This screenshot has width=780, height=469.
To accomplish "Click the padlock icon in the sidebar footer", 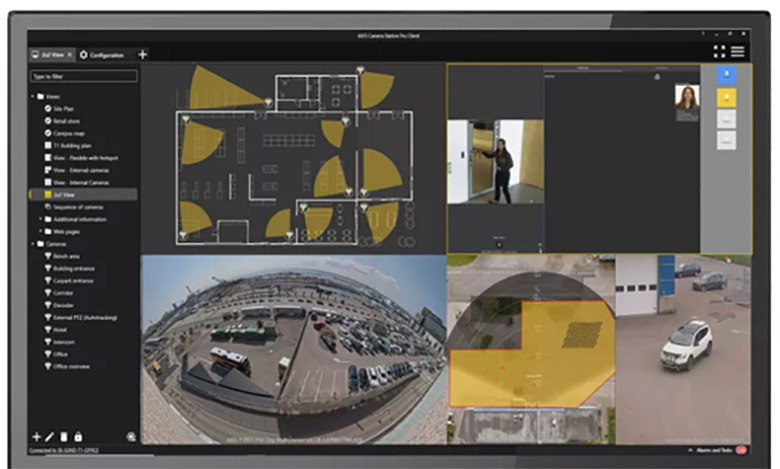I will (78, 437).
